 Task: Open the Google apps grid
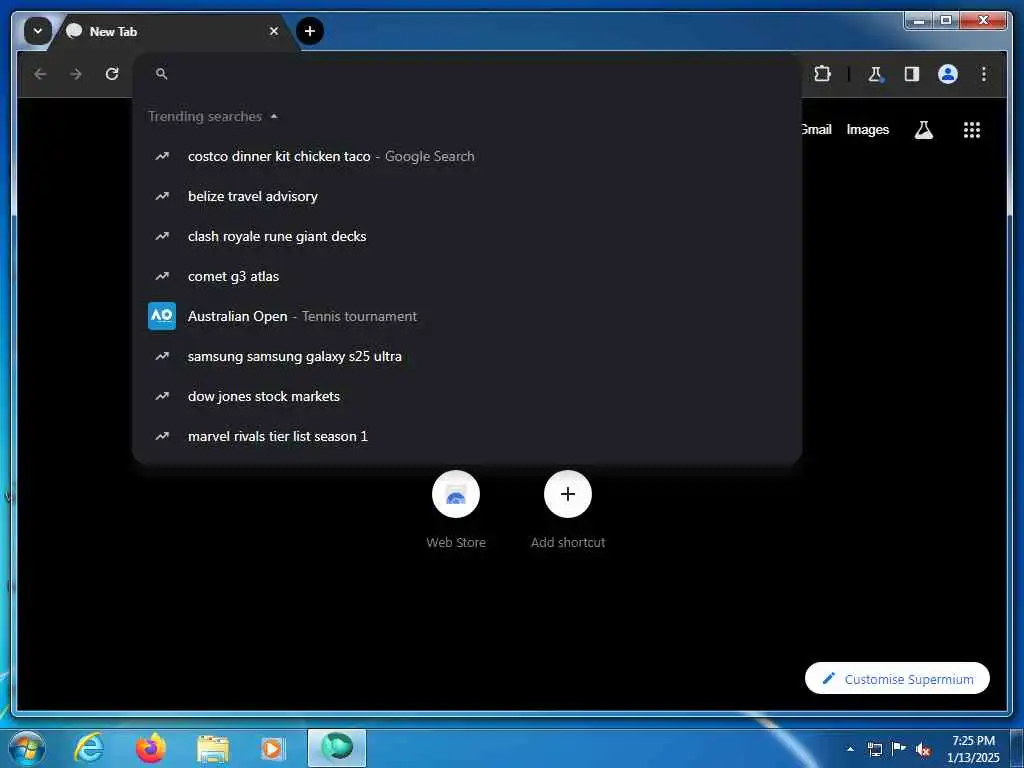pos(972,130)
